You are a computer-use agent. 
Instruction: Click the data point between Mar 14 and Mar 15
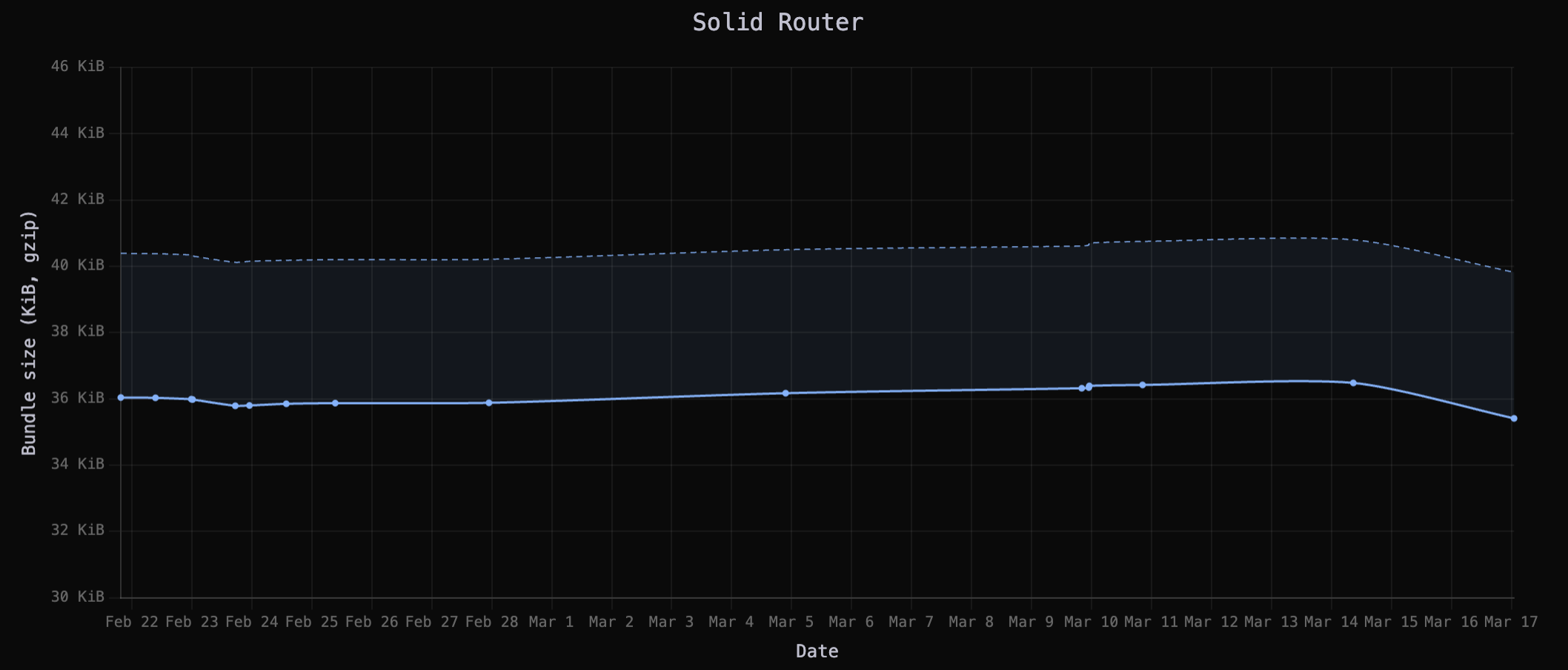(x=1353, y=383)
